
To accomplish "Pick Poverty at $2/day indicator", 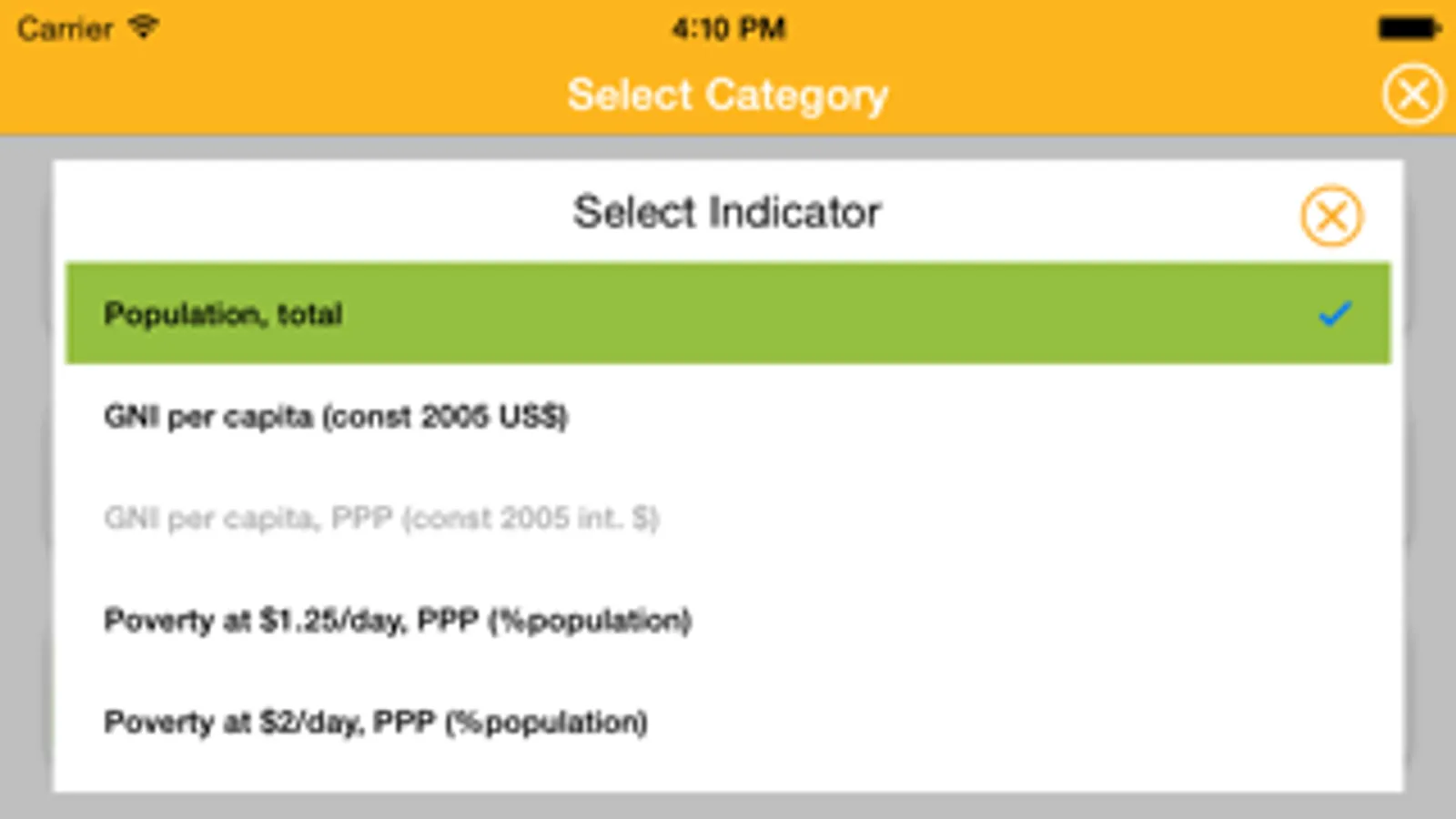I will (376, 723).
